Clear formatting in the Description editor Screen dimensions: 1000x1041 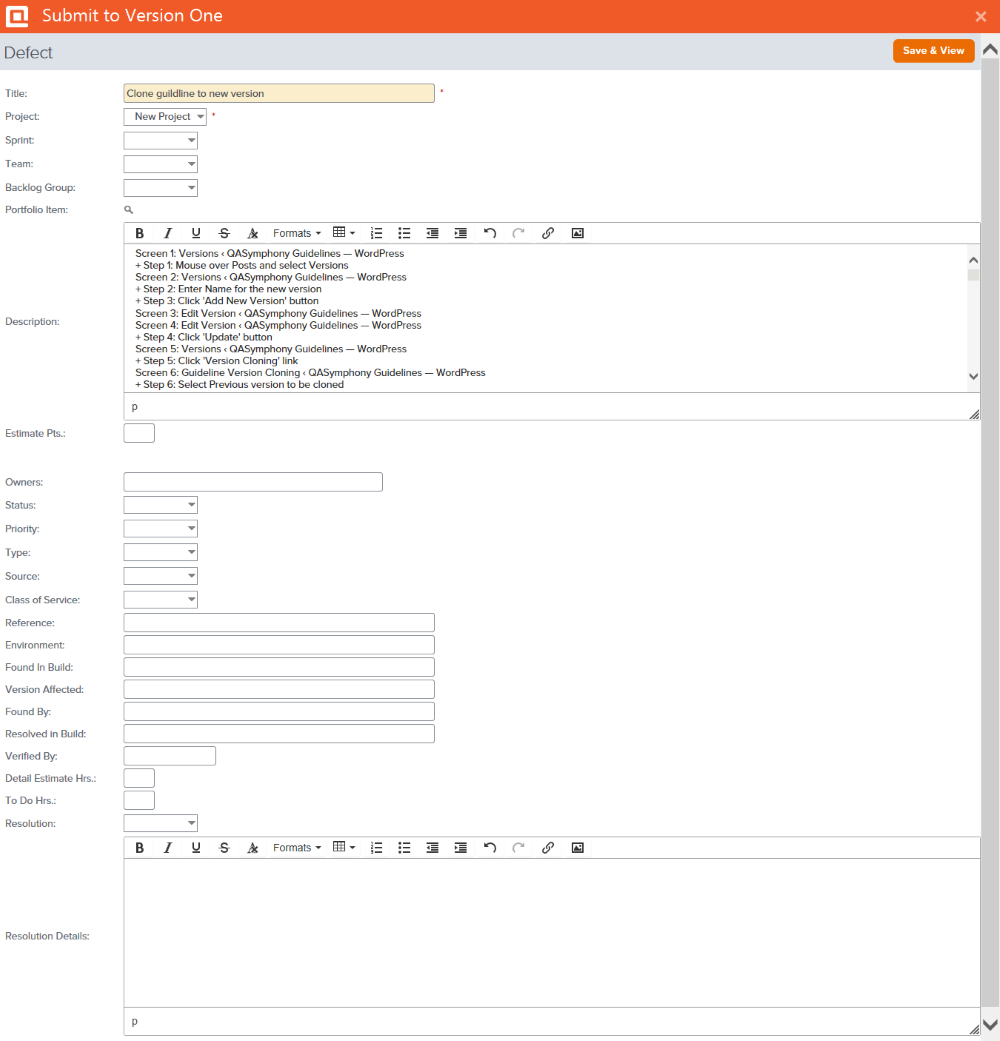252,233
